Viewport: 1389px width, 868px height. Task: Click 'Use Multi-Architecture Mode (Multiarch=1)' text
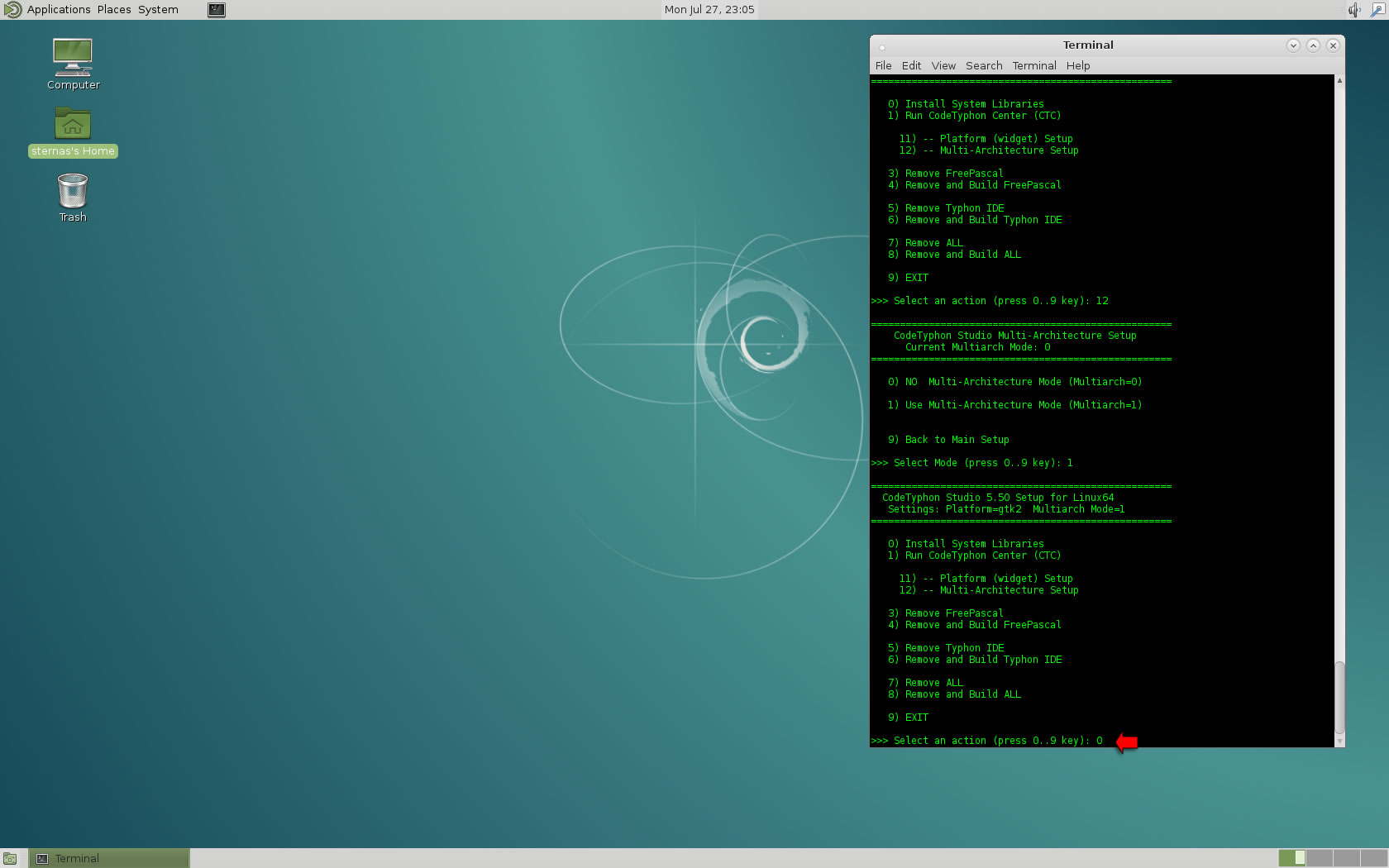coord(1024,405)
